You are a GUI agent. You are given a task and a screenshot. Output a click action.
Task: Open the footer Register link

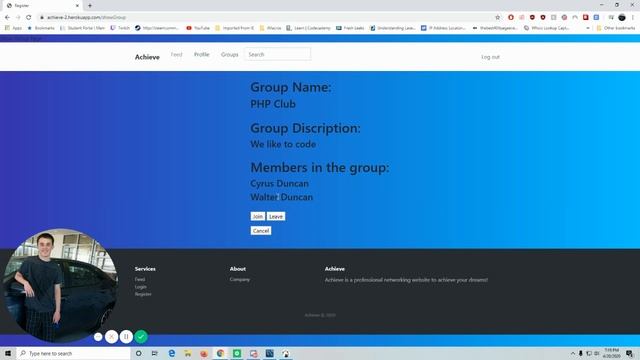point(143,294)
